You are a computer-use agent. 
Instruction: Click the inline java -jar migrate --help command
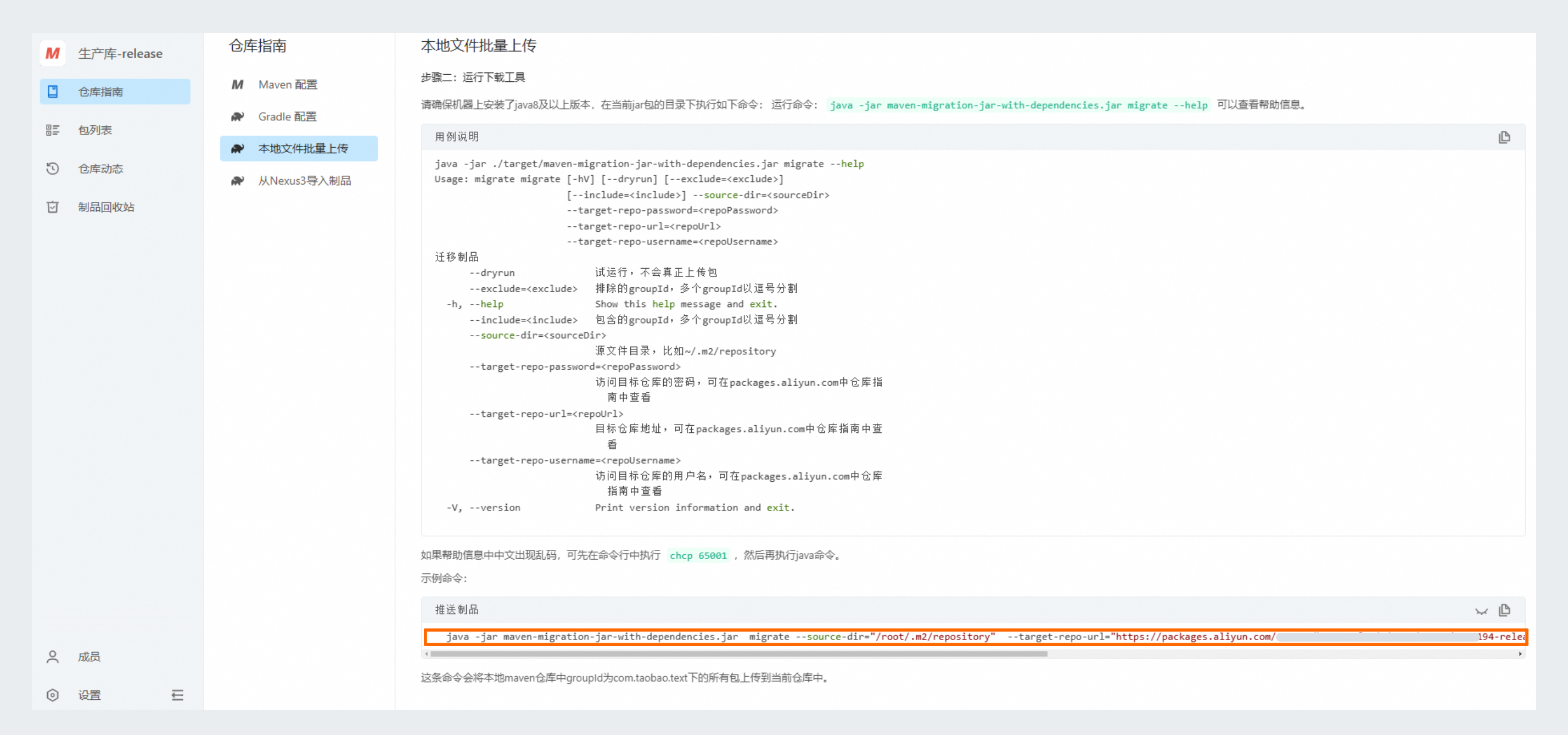[x=1018, y=105]
